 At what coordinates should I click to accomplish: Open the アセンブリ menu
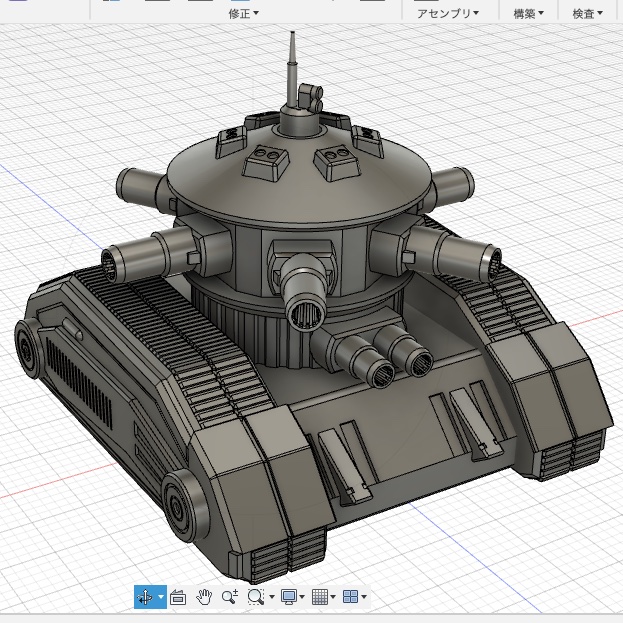(x=448, y=14)
